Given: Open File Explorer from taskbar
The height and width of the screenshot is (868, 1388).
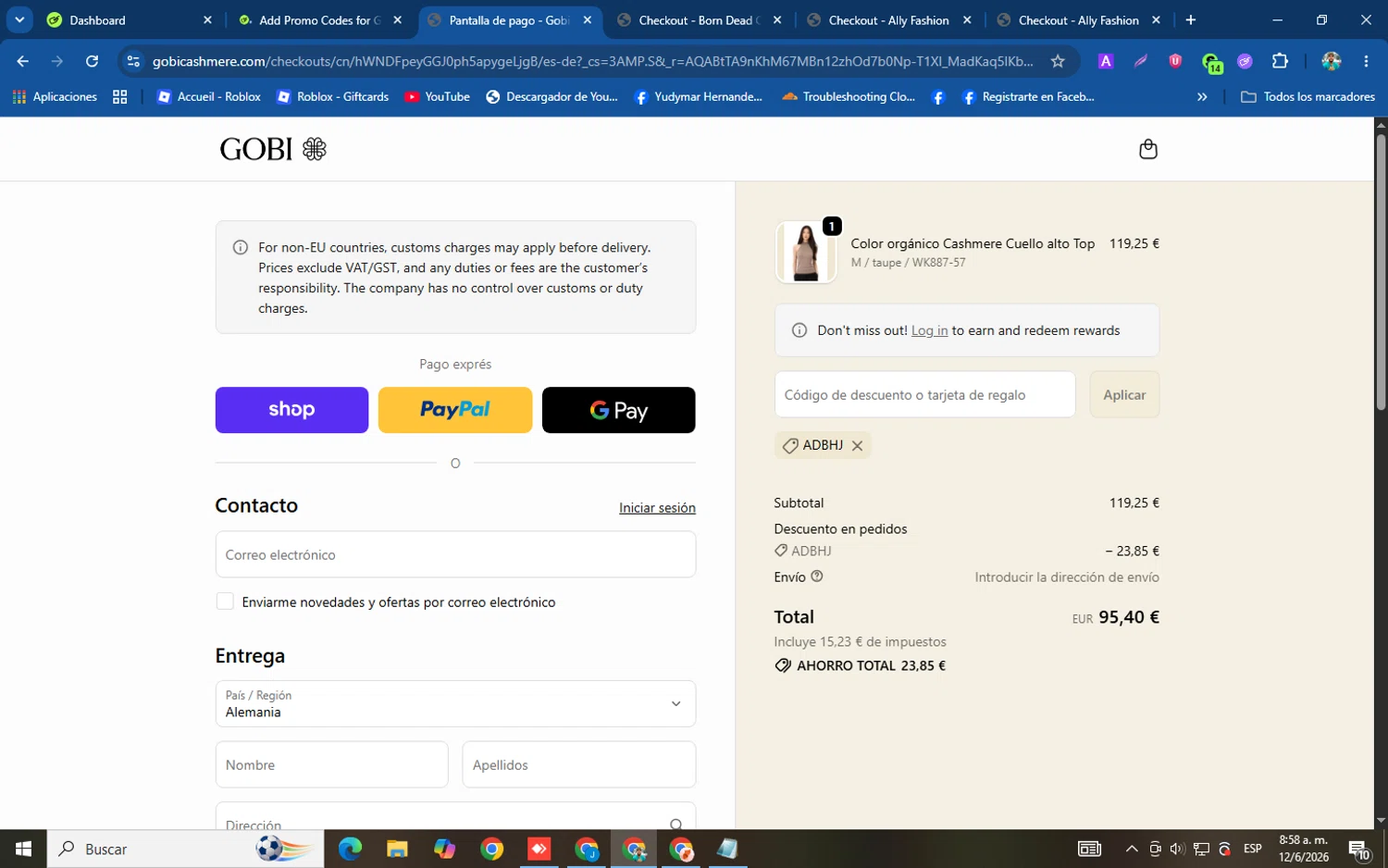Looking at the screenshot, I should (397, 849).
